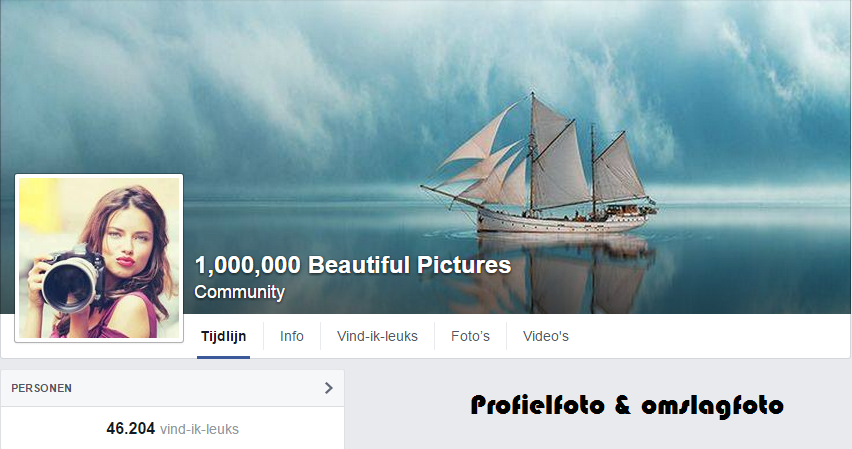Open the profile photo with the camera

coord(99,258)
